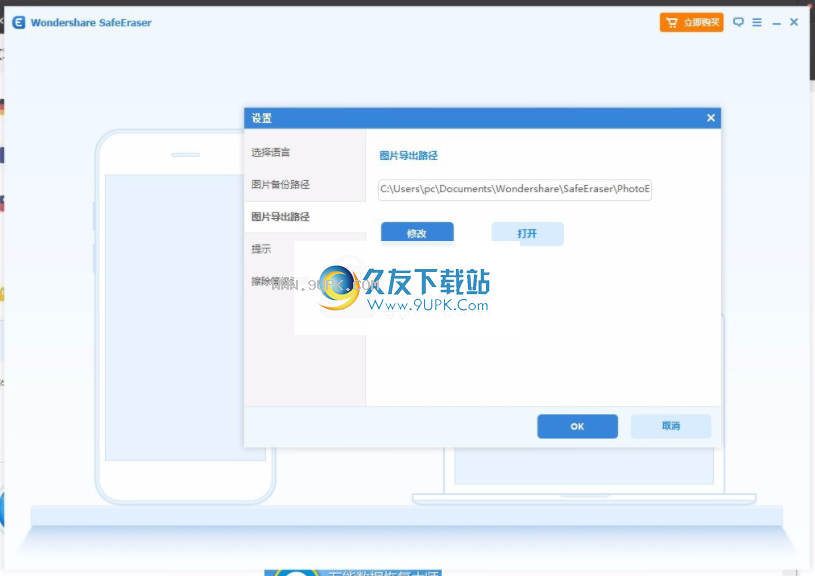Open the feedback chat bubble icon
This screenshot has width=815, height=576.
click(x=738, y=22)
